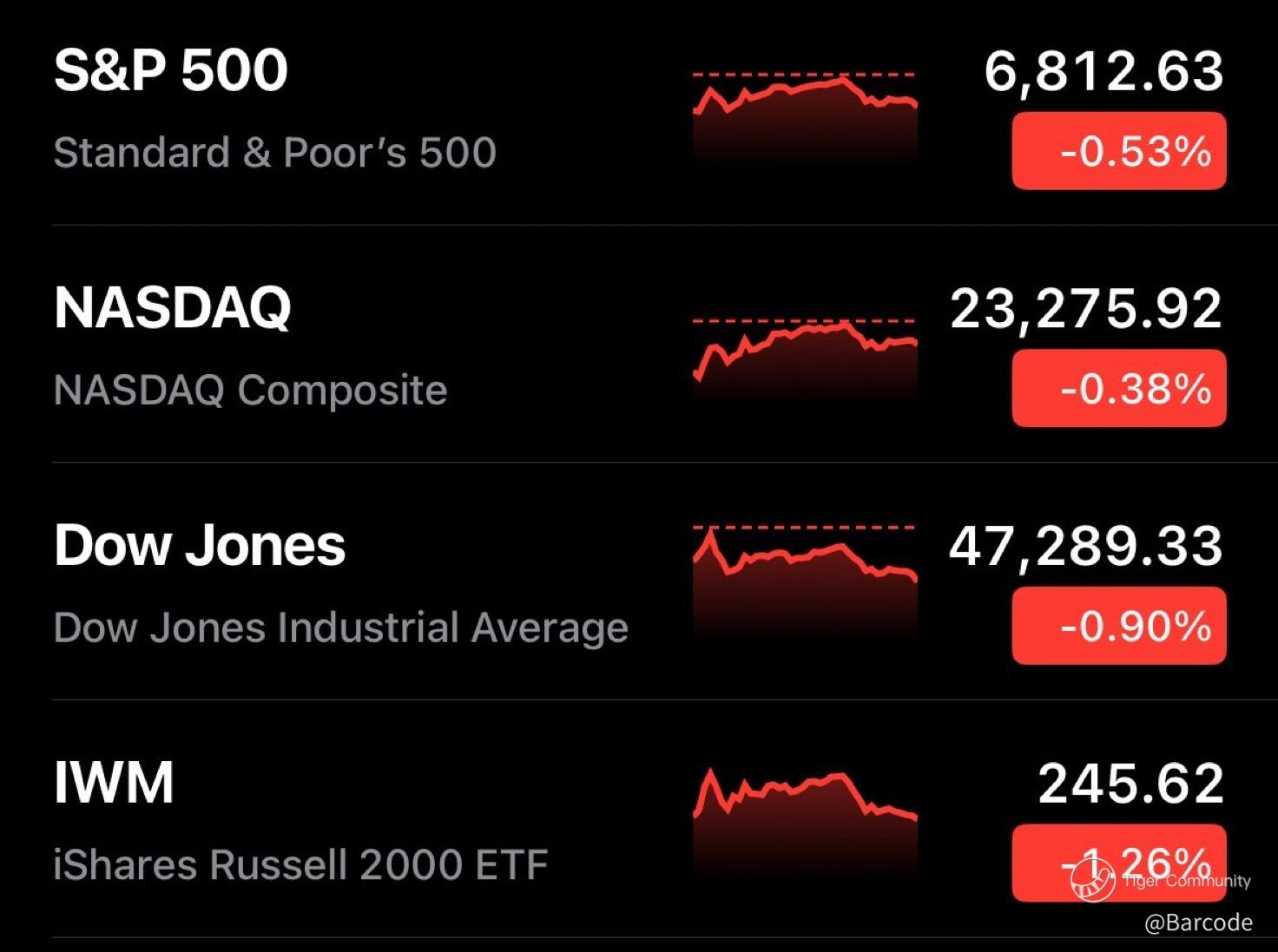Toggle the IWM percent change badge
1278x952 pixels.
(1119, 863)
